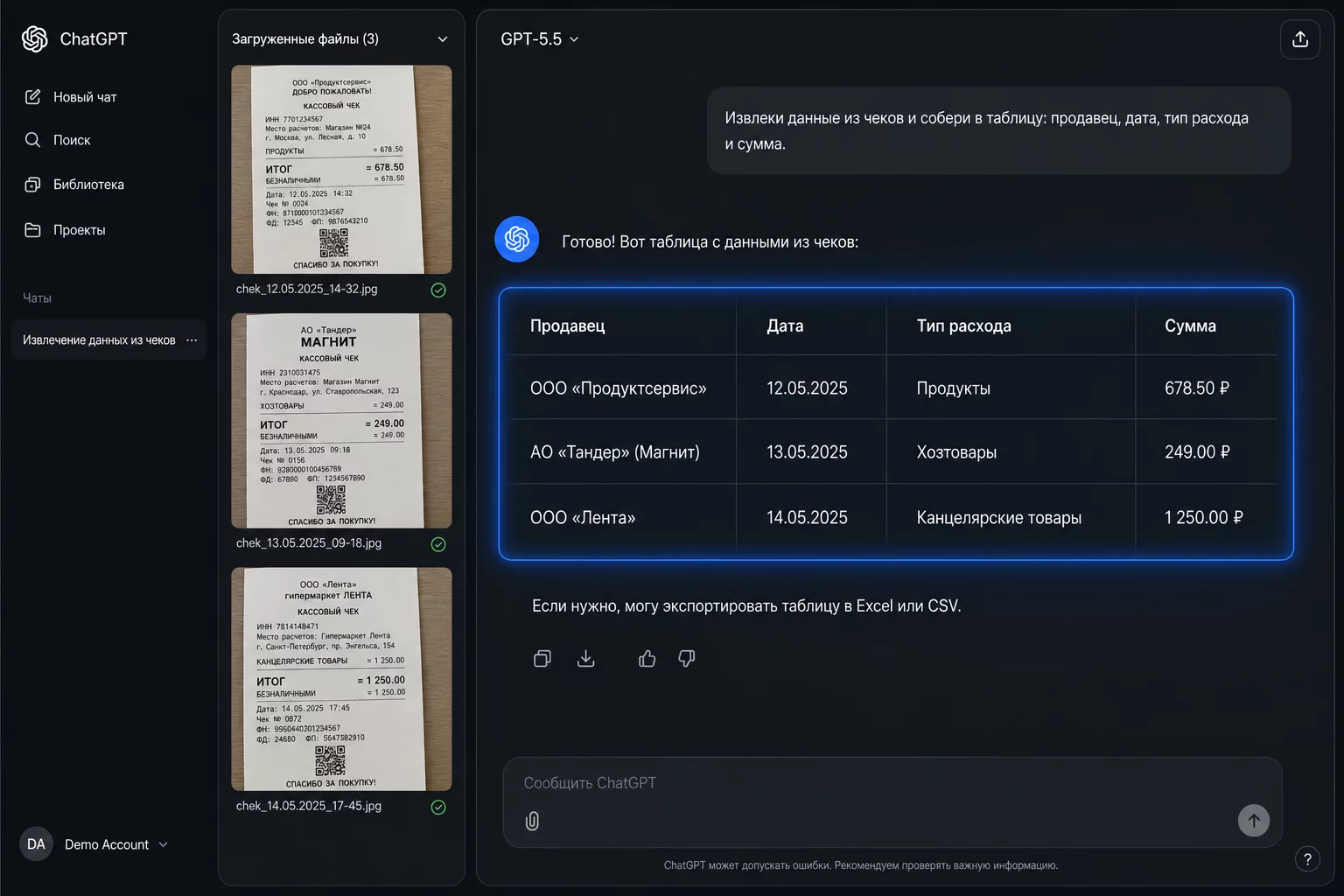The height and width of the screenshot is (896, 1344).
Task: Click the DA account avatar
Action: 36,844
